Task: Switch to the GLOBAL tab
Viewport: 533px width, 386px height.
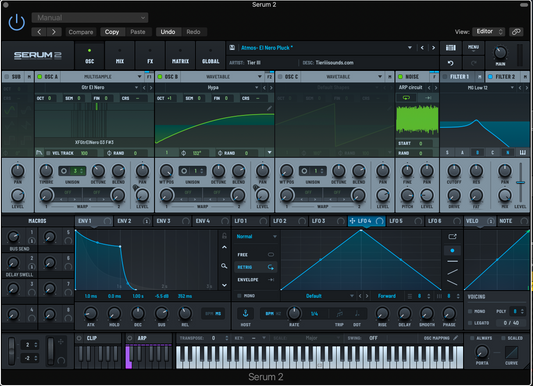Action: click(x=210, y=56)
